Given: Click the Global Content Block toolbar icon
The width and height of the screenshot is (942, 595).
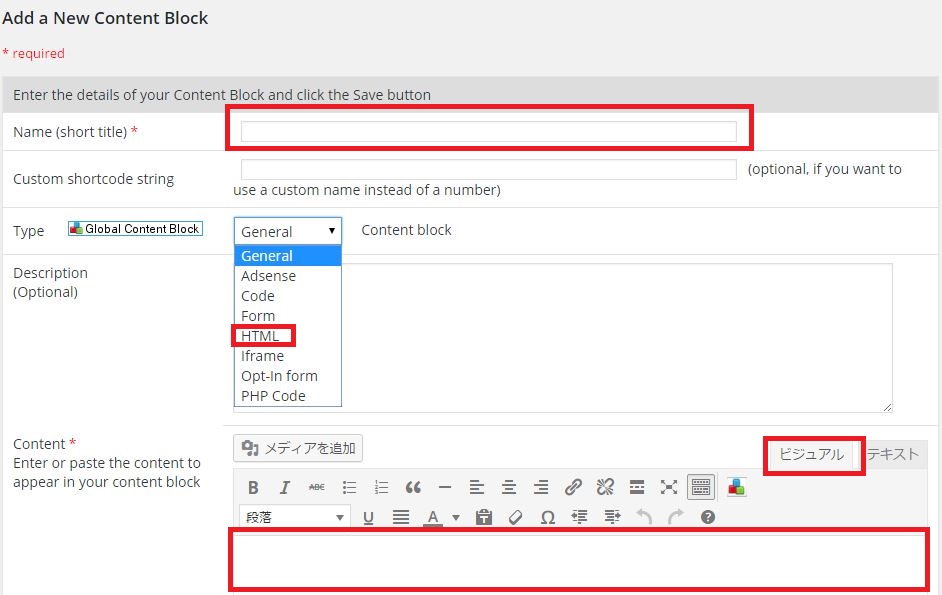Looking at the screenshot, I should point(736,487).
